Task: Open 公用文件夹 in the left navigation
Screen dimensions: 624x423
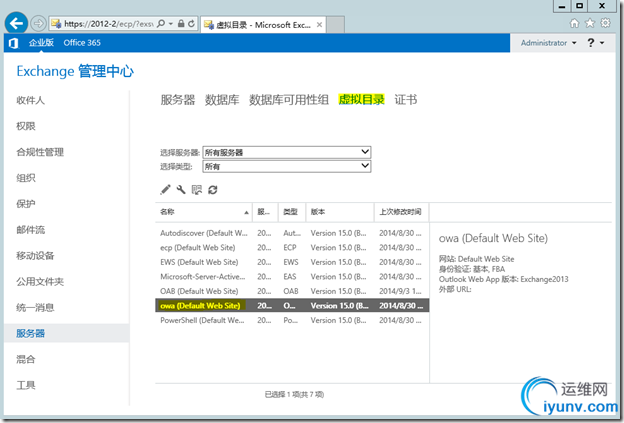Action: point(40,282)
